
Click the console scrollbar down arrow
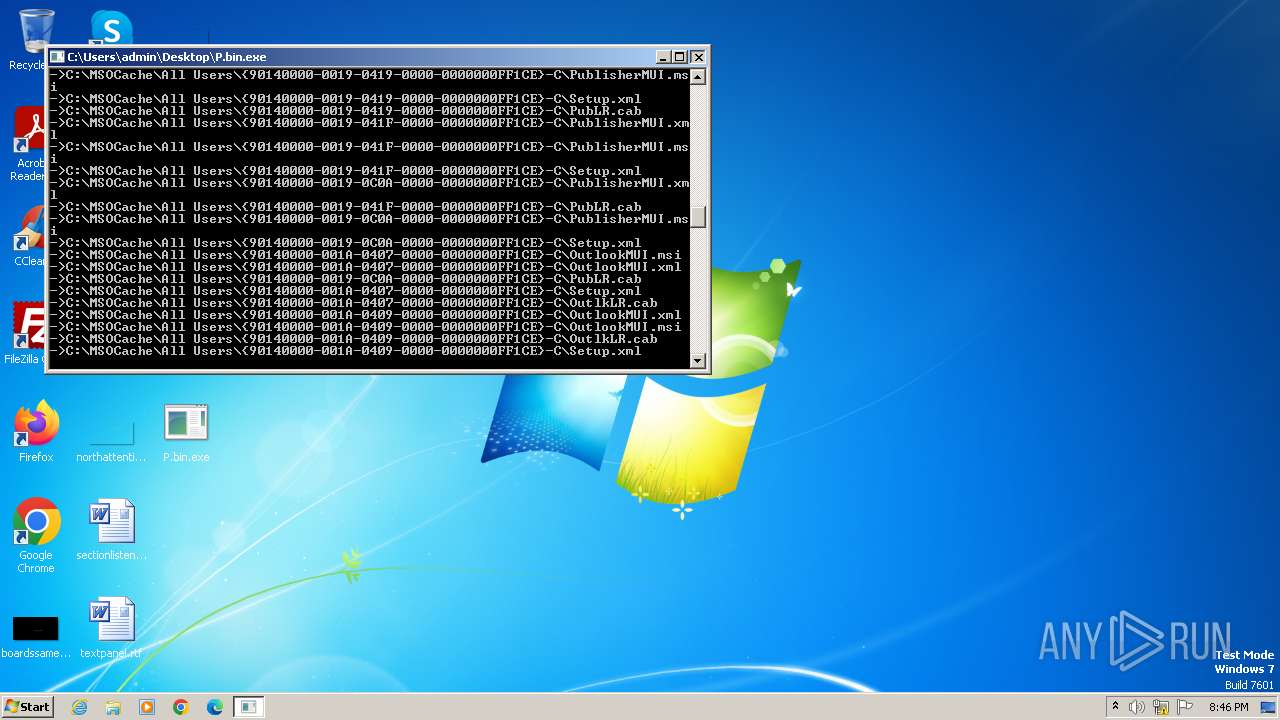pyautogui.click(x=698, y=361)
